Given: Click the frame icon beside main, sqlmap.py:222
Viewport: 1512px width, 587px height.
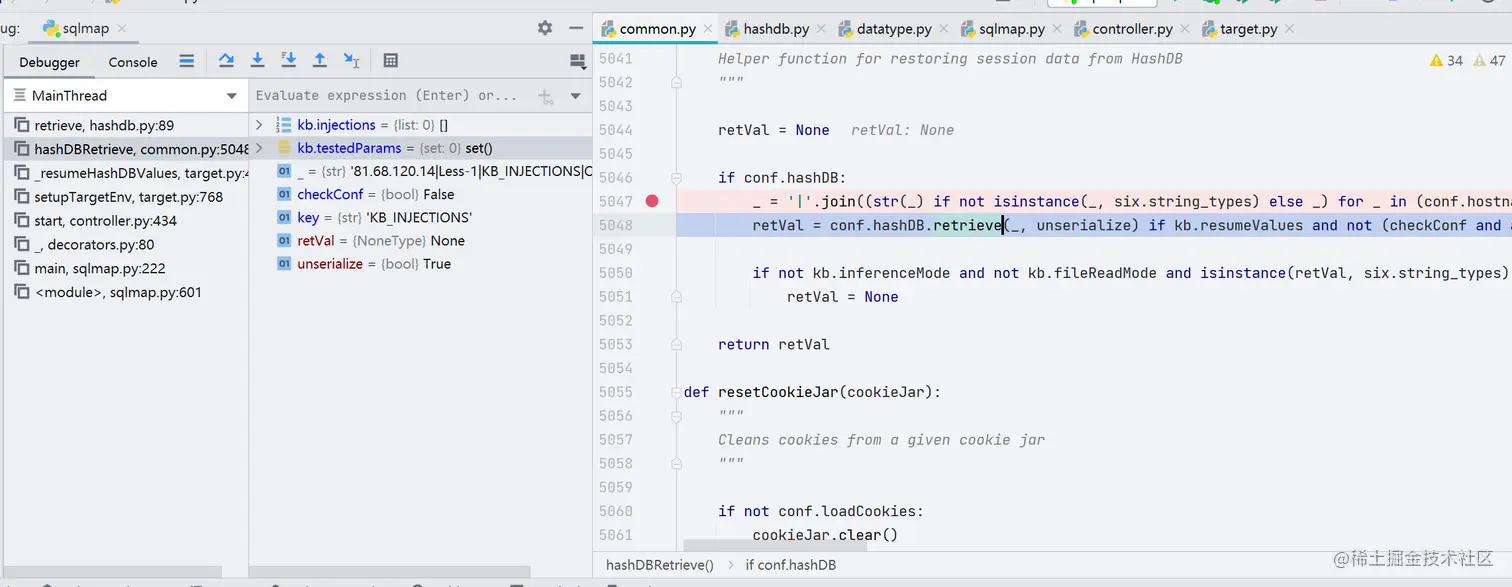Looking at the screenshot, I should (22, 269).
